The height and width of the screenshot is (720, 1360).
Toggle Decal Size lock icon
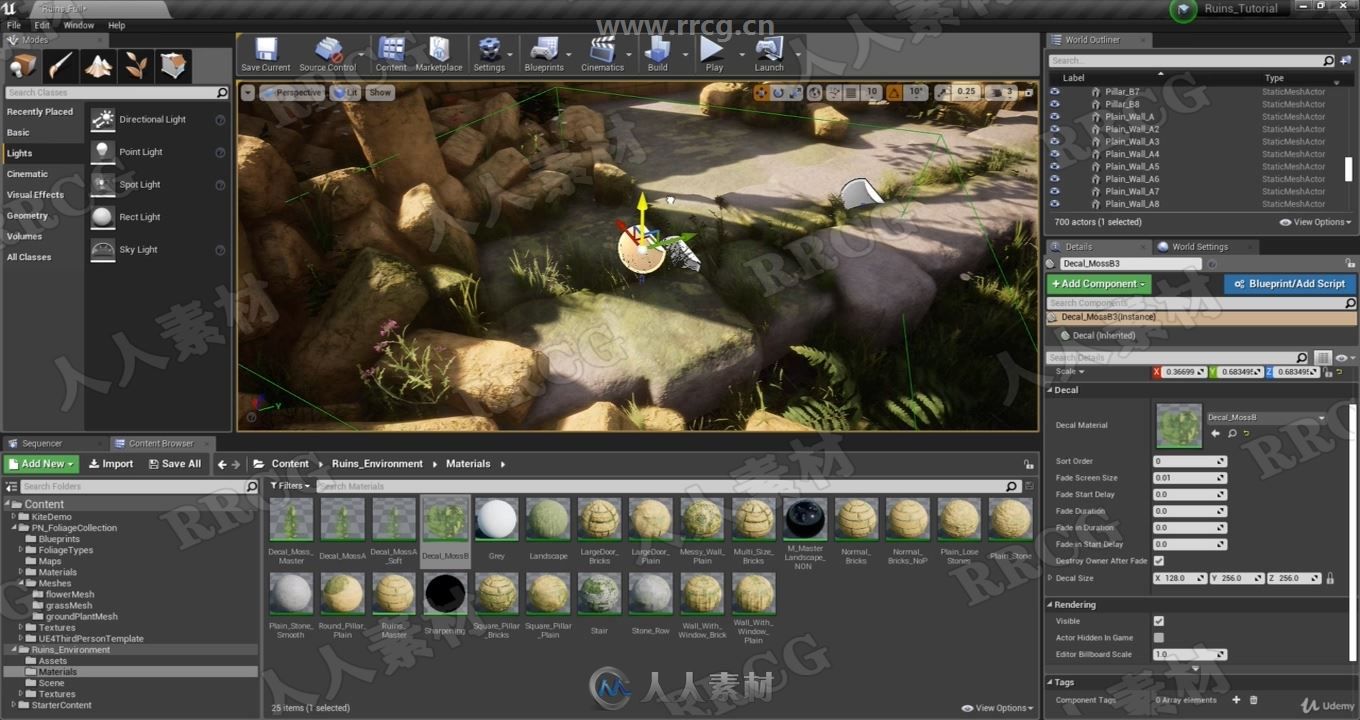(x=1329, y=578)
